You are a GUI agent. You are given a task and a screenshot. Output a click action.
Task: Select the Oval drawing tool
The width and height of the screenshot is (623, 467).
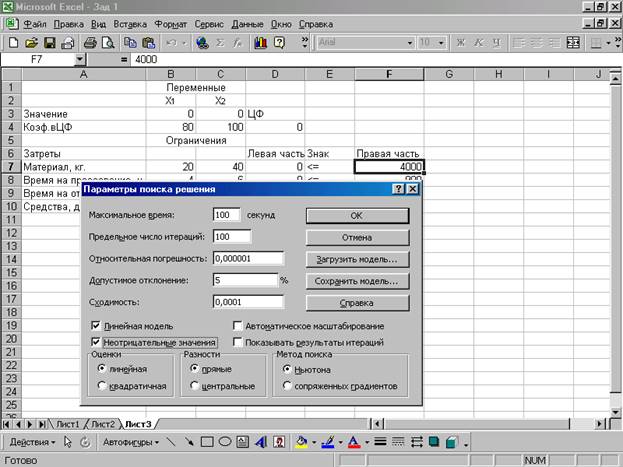point(223,441)
